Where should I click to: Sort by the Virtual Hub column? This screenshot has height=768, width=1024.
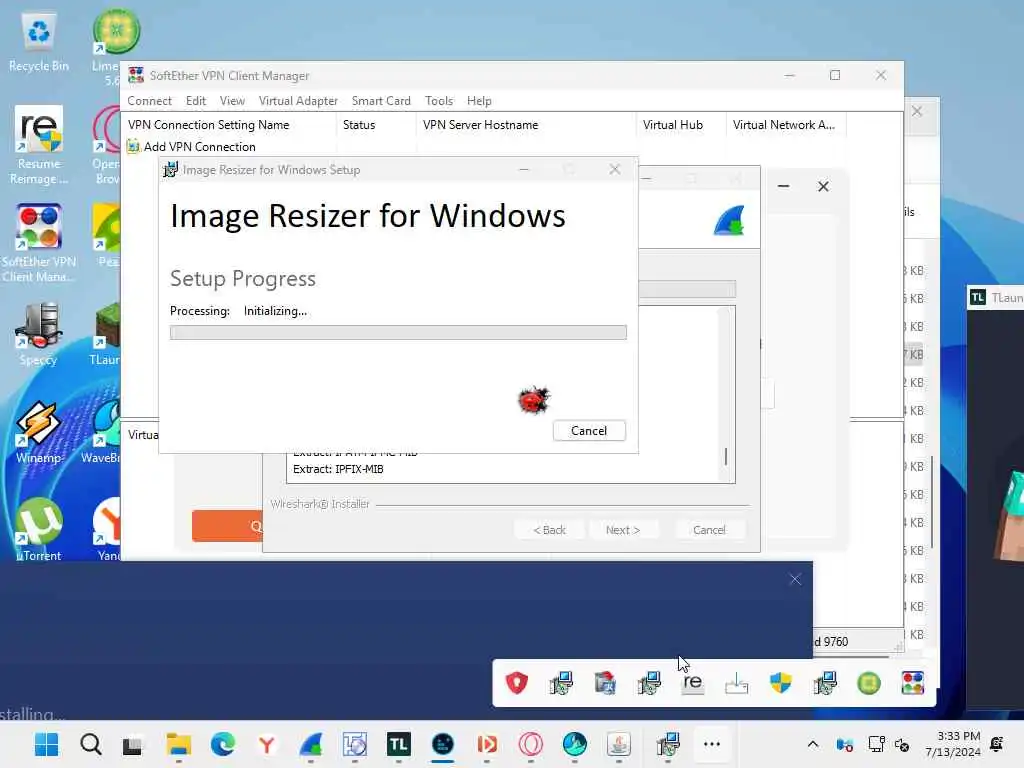tap(680, 125)
